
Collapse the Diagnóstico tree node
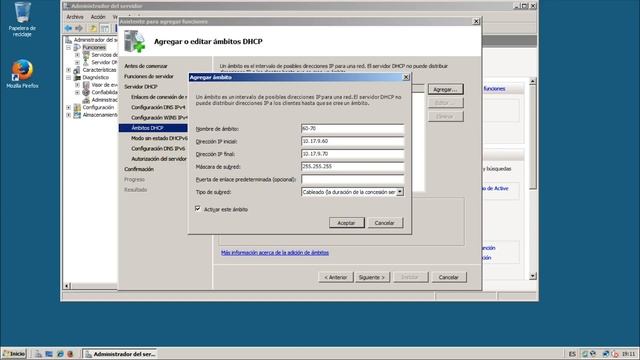[69, 78]
